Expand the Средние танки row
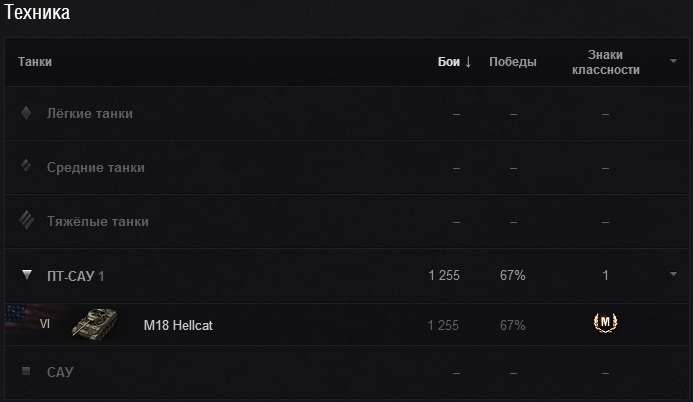The width and height of the screenshot is (693, 402). tap(96, 167)
